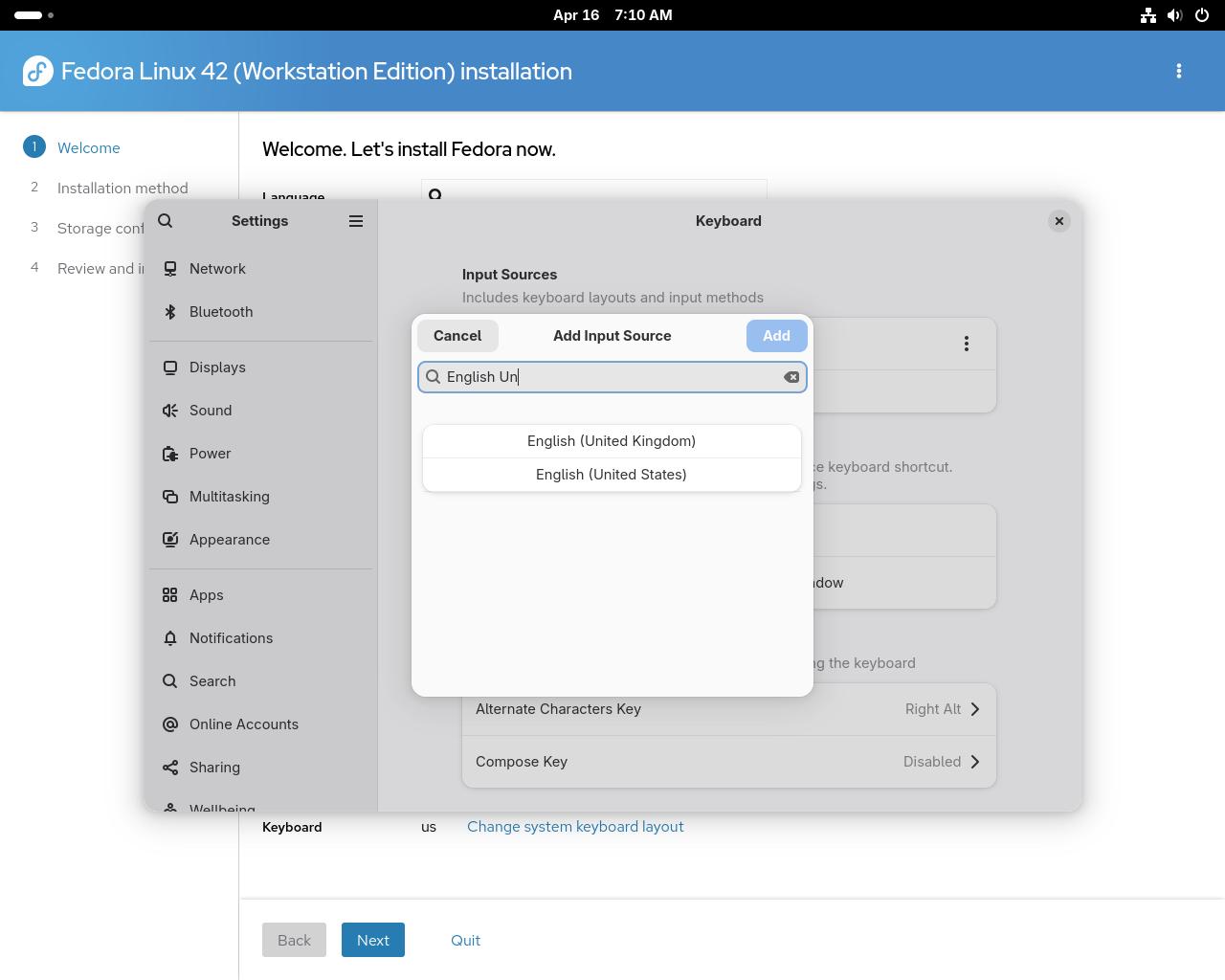1225x980 pixels.
Task: Open the Compose Key row chevron
Action: [x=975, y=762]
